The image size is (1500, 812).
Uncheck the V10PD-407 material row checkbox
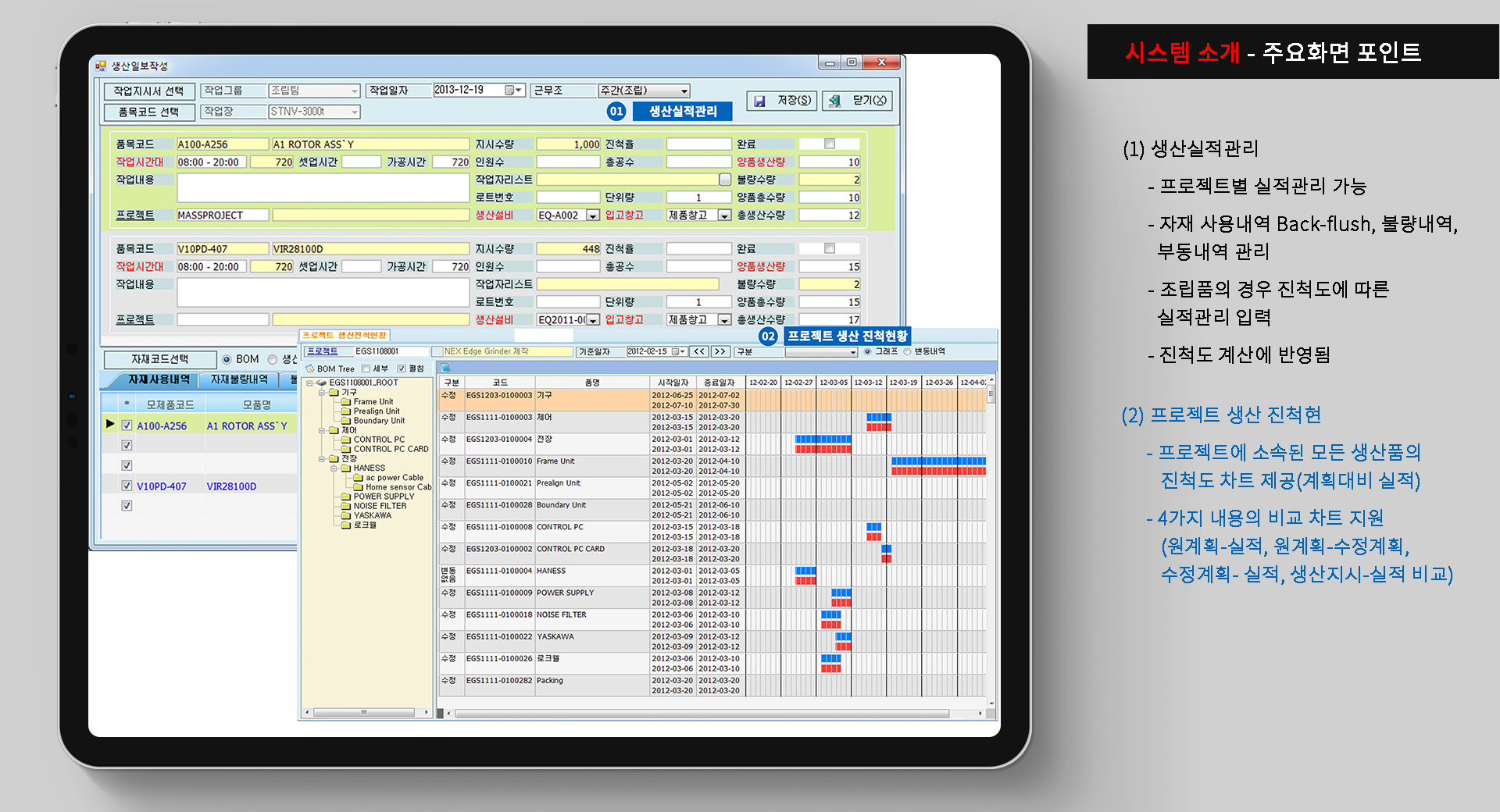(x=127, y=486)
